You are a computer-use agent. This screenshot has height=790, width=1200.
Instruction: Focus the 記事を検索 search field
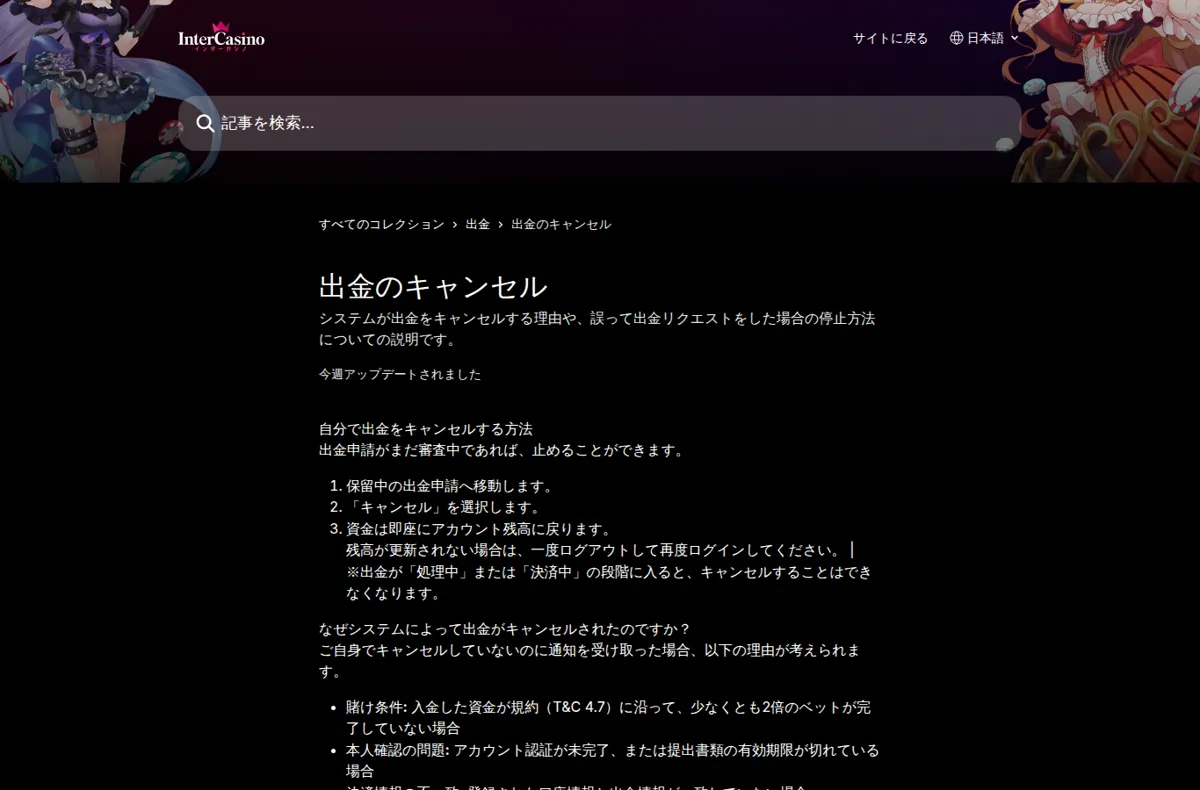600,123
